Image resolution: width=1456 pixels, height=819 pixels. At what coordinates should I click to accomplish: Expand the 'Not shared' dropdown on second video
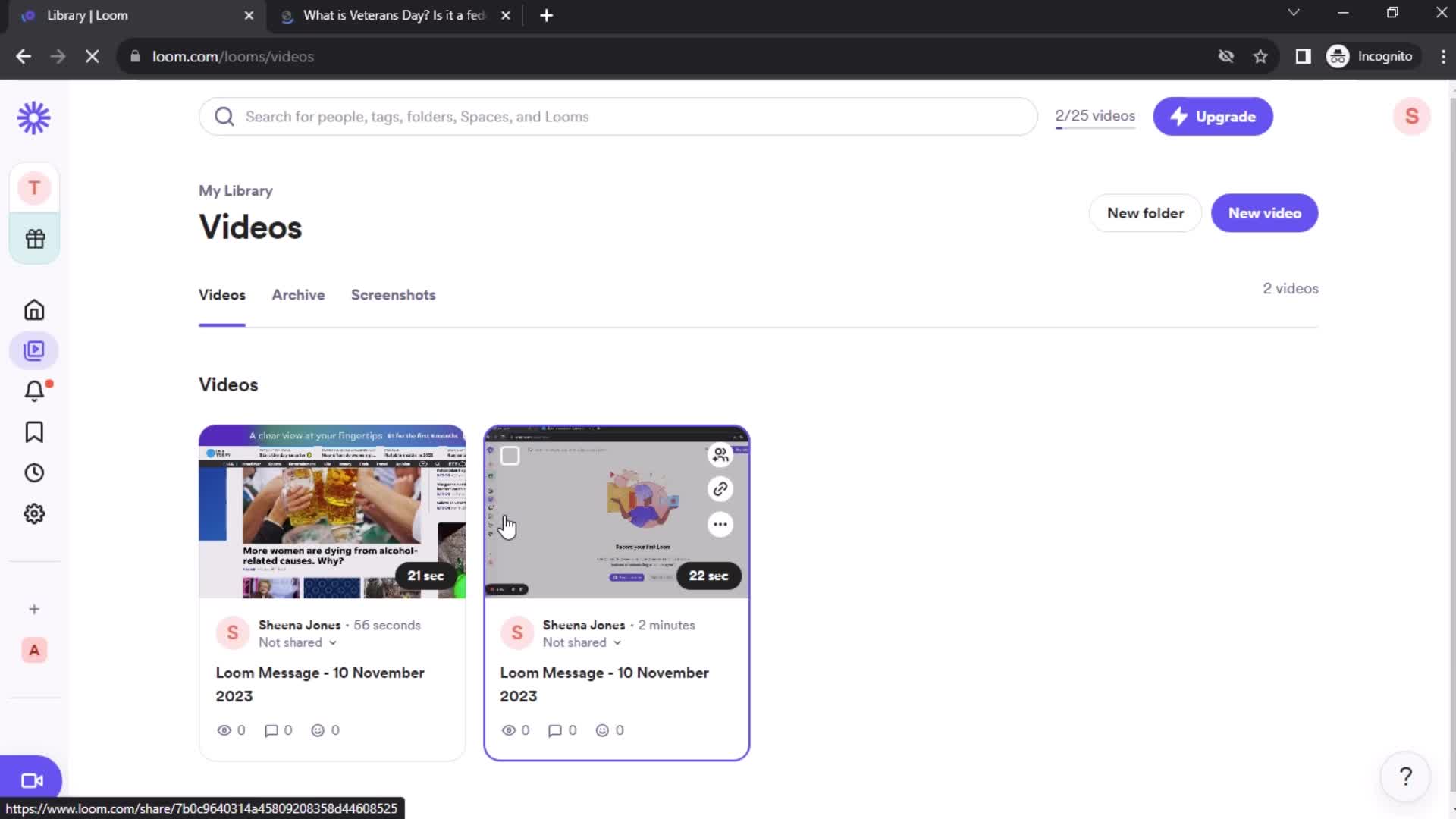click(x=582, y=642)
